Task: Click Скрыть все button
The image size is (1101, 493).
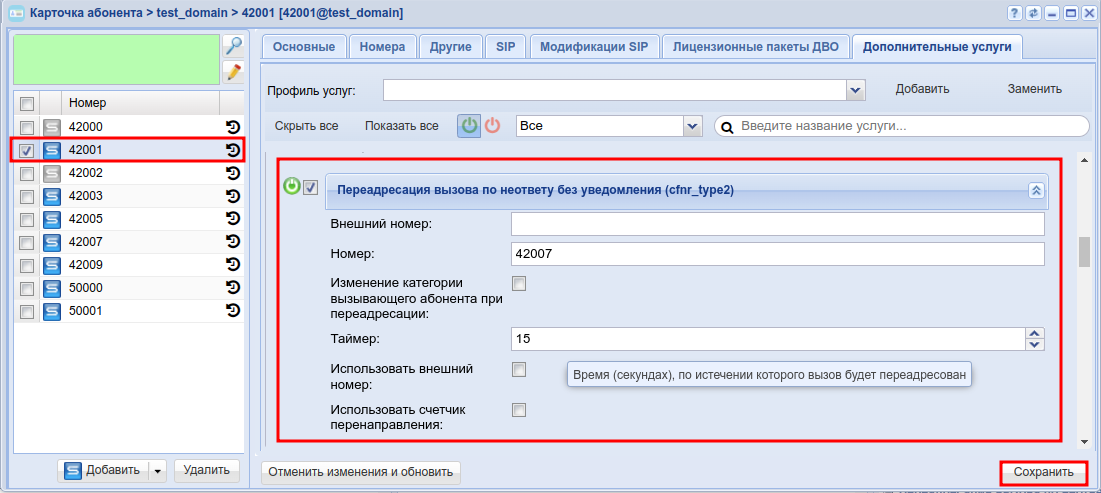Action: 307,126
